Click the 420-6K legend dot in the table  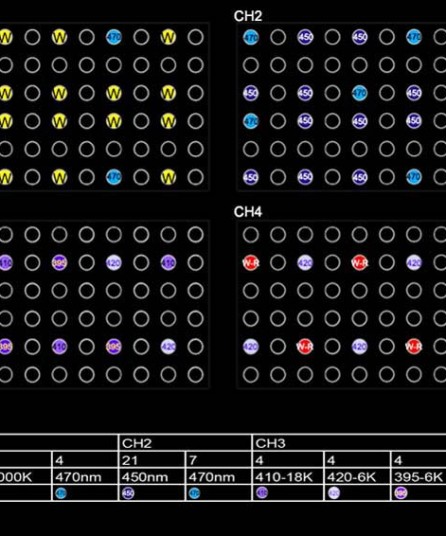pyautogui.click(x=334, y=493)
